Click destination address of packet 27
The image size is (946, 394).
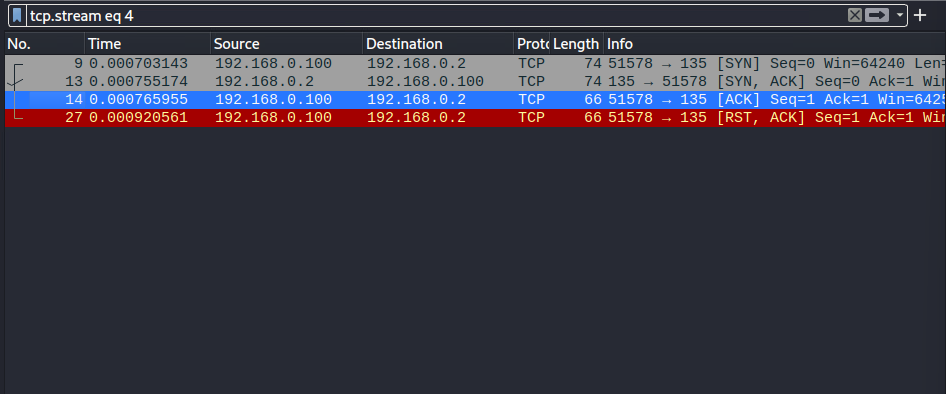[x=416, y=118]
